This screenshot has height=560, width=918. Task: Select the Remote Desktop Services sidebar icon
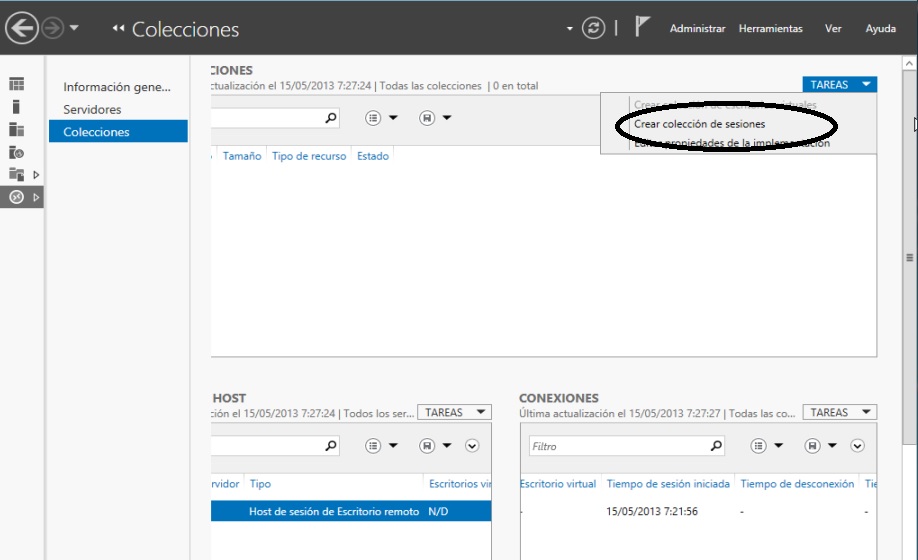[x=17, y=197]
